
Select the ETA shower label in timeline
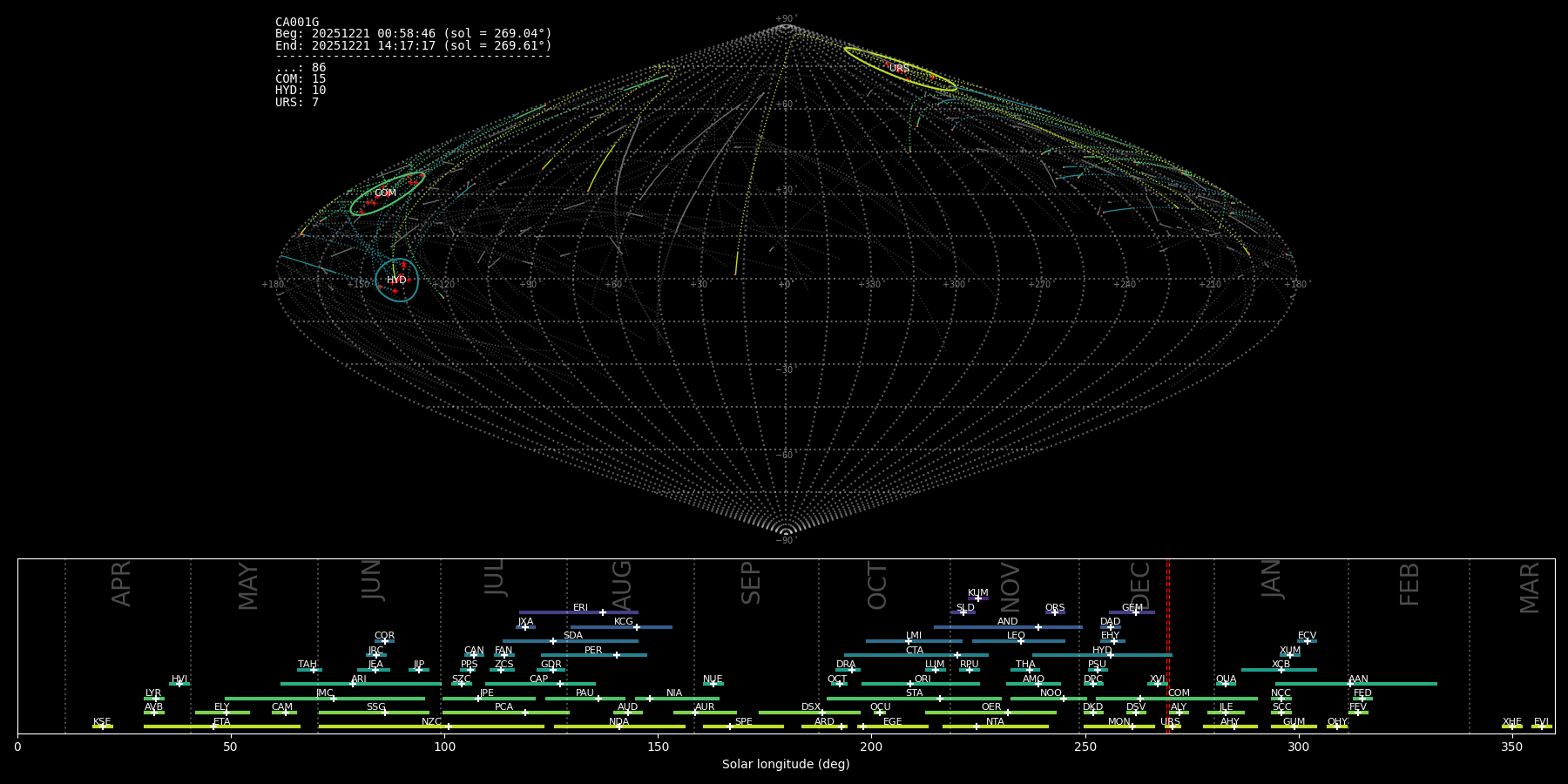[222, 722]
